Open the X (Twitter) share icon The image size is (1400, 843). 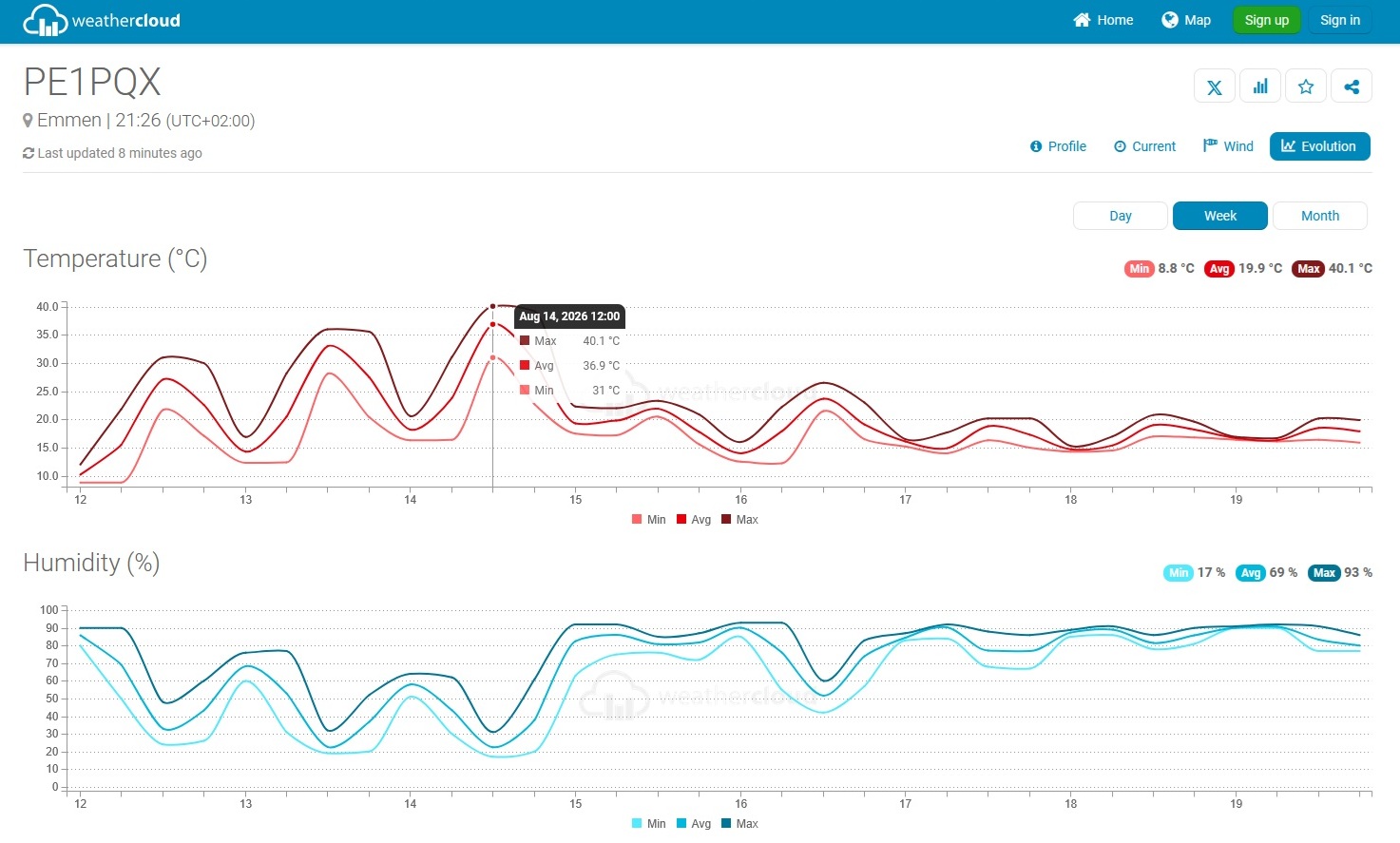coord(1215,86)
